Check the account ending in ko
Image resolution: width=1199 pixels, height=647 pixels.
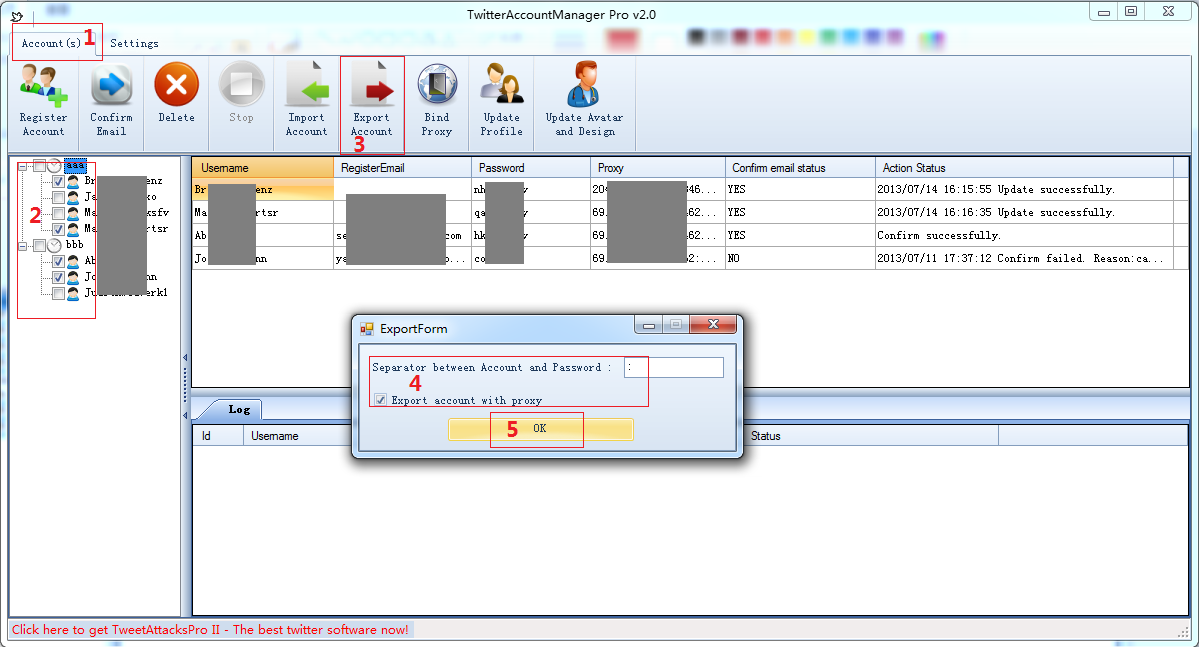coord(58,197)
